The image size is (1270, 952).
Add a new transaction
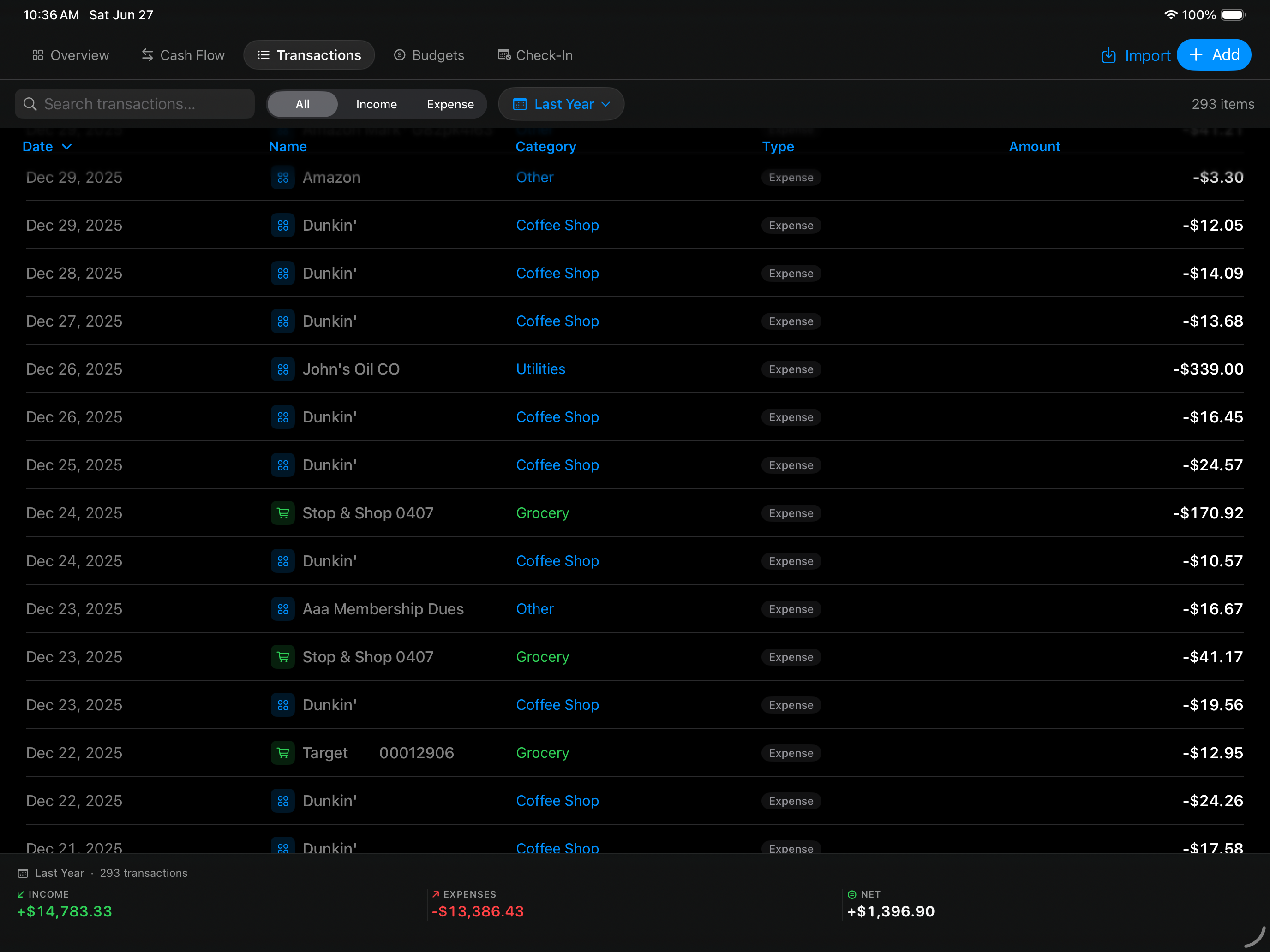[x=1214, y=54]
